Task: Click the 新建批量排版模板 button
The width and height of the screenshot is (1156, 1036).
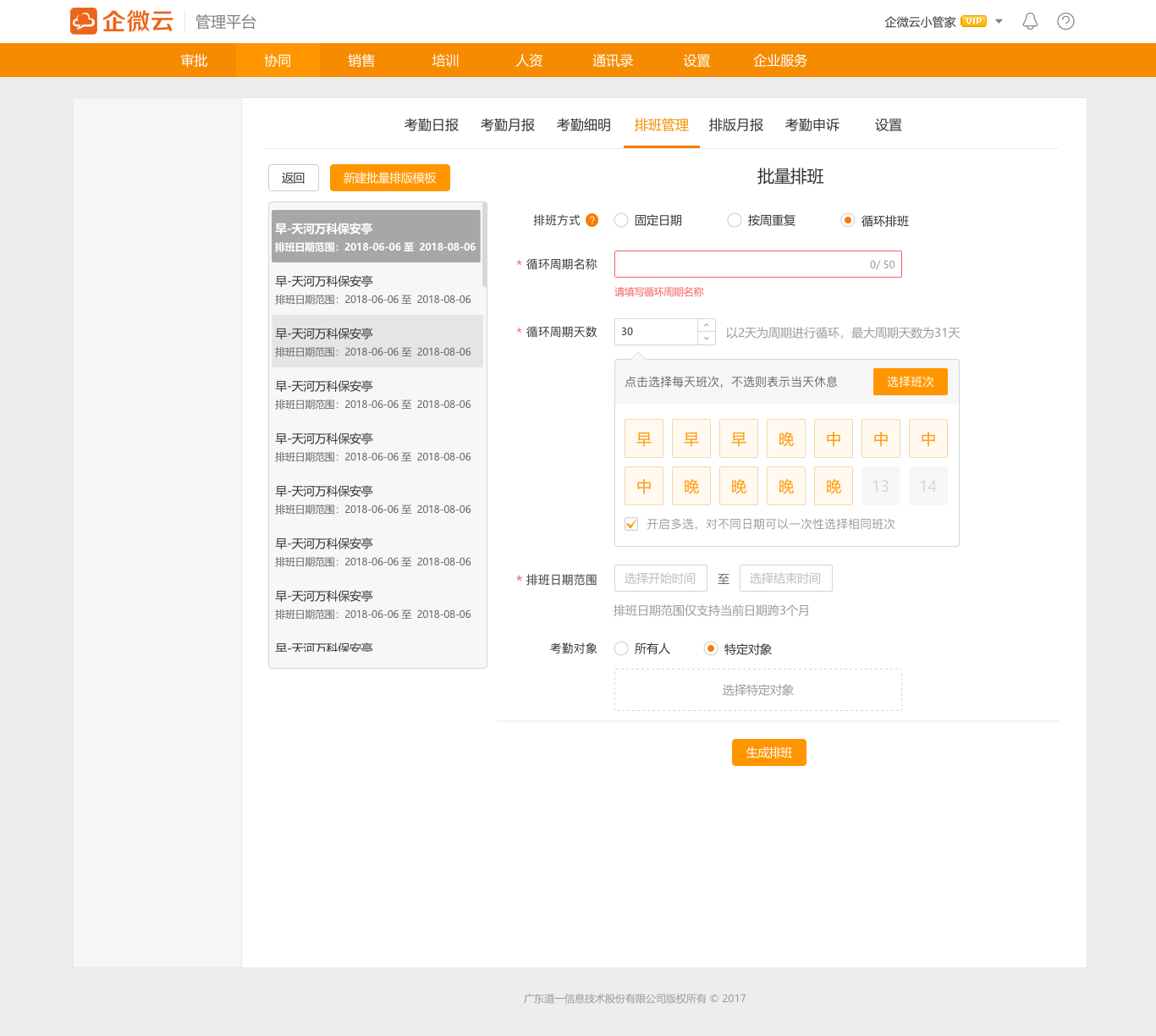Action: (389, 178)
